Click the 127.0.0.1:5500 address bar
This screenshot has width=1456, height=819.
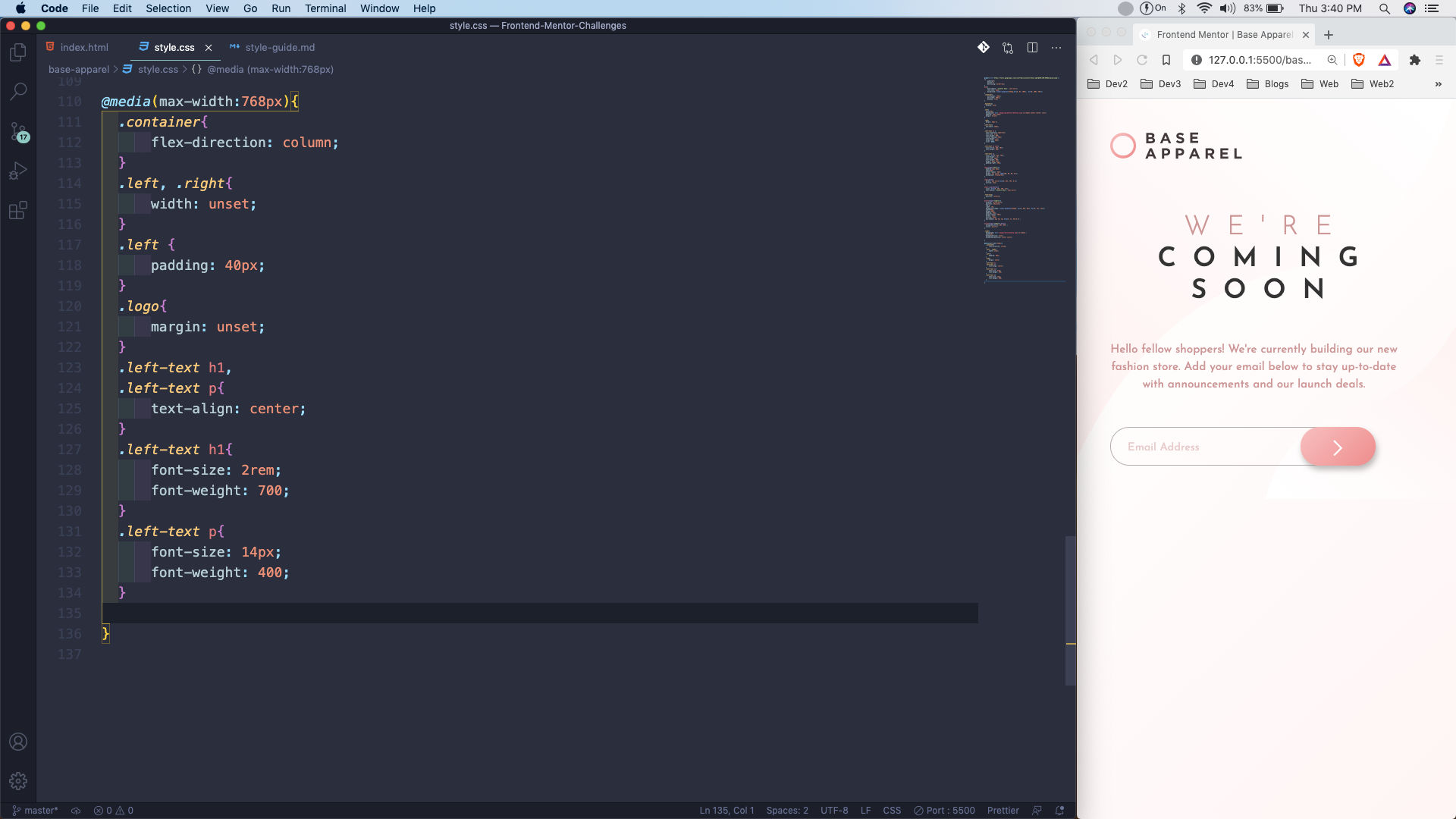[x=1259, y=60]
